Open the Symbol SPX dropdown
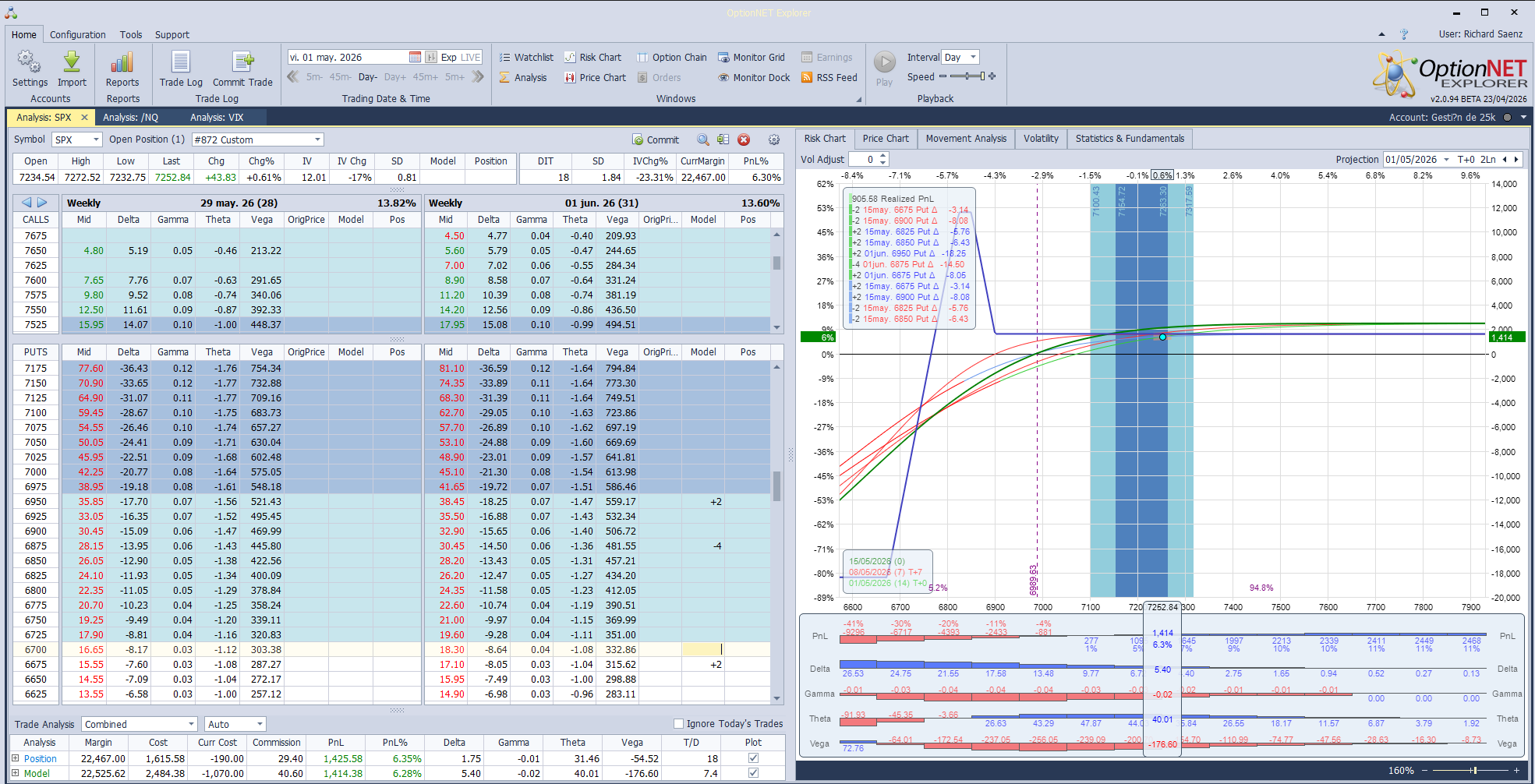 click(77, 139)
